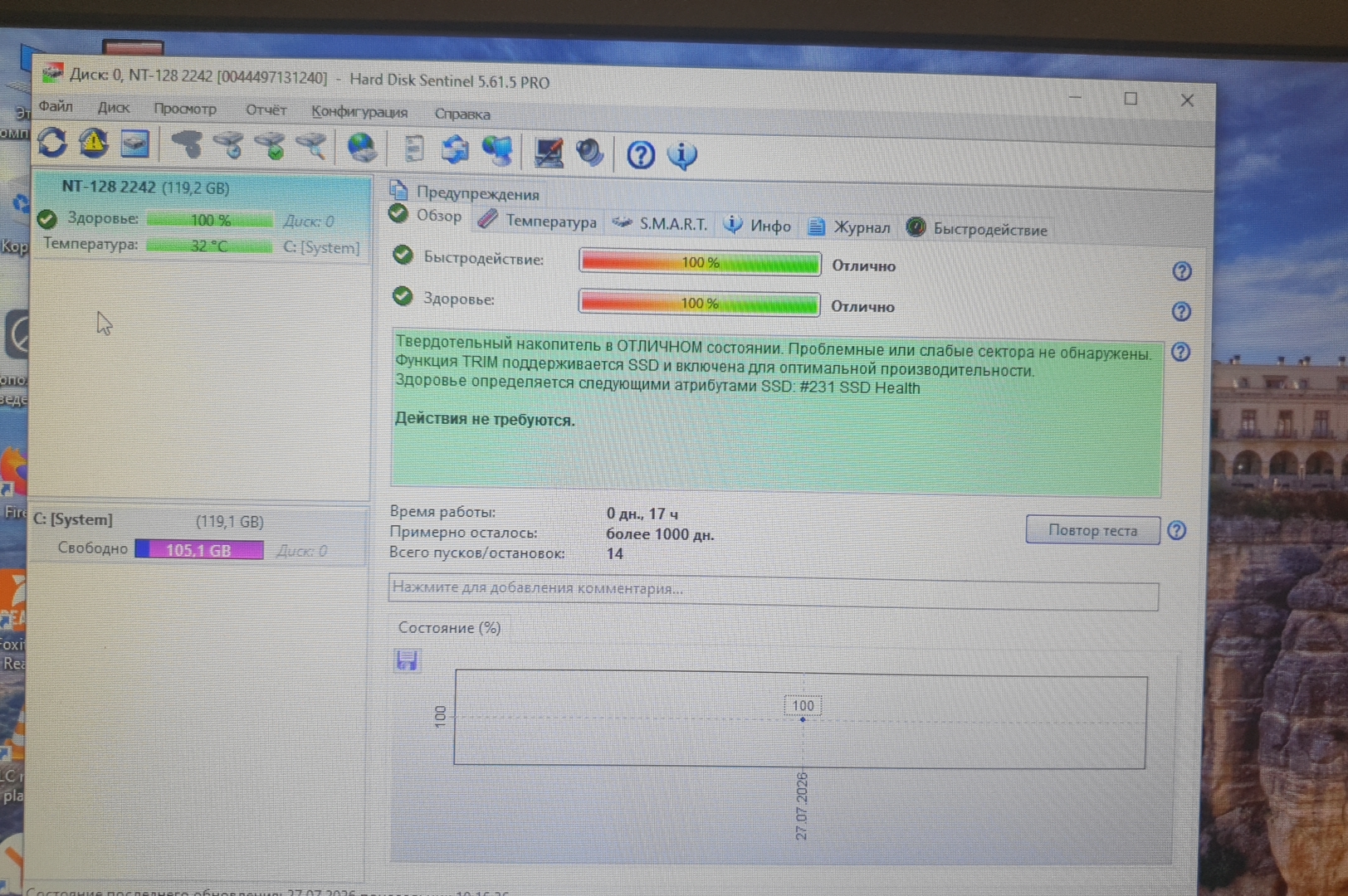The height and width of the screenshot is (896, 1348).
Task: Click the 'Состояние (%)' graph heading
Action: pos(449,628)
